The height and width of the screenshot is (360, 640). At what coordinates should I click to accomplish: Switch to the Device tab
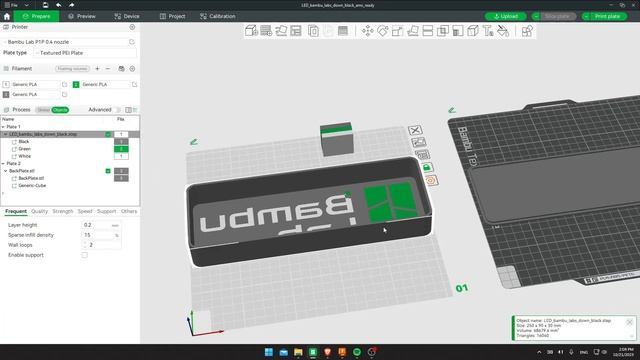tap(127, 16)
